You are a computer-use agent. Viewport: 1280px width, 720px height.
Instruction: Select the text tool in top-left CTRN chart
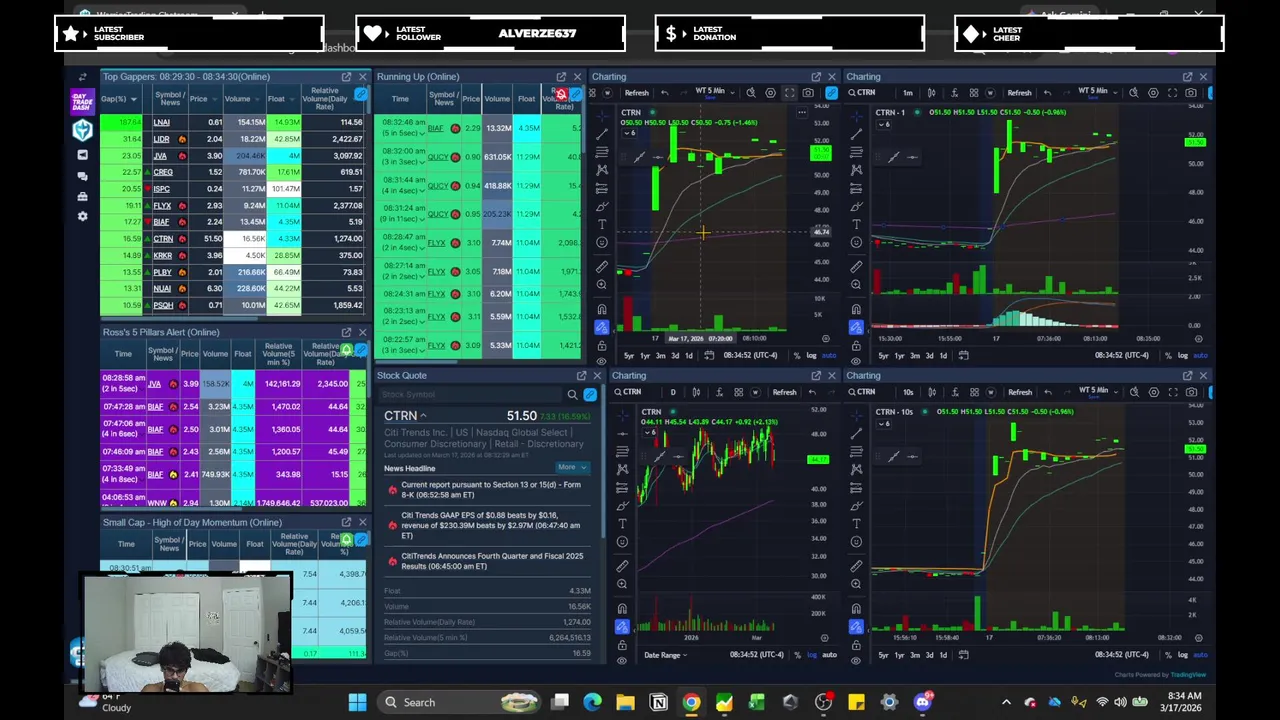[x=601, y=224]
